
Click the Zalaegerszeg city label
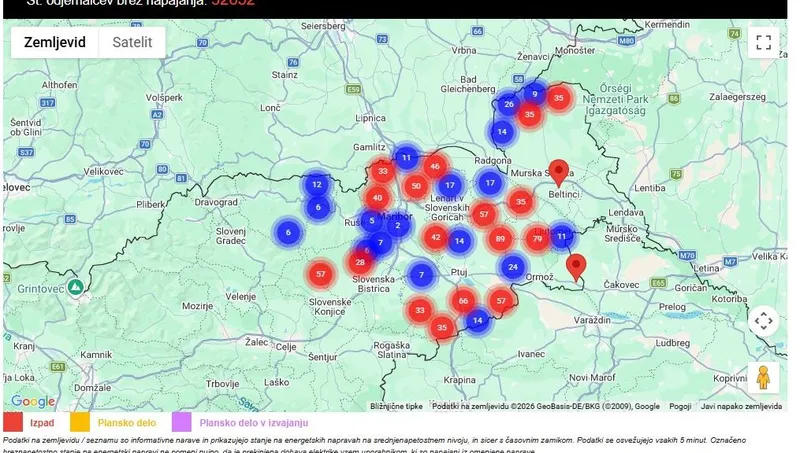pos(737,96)
